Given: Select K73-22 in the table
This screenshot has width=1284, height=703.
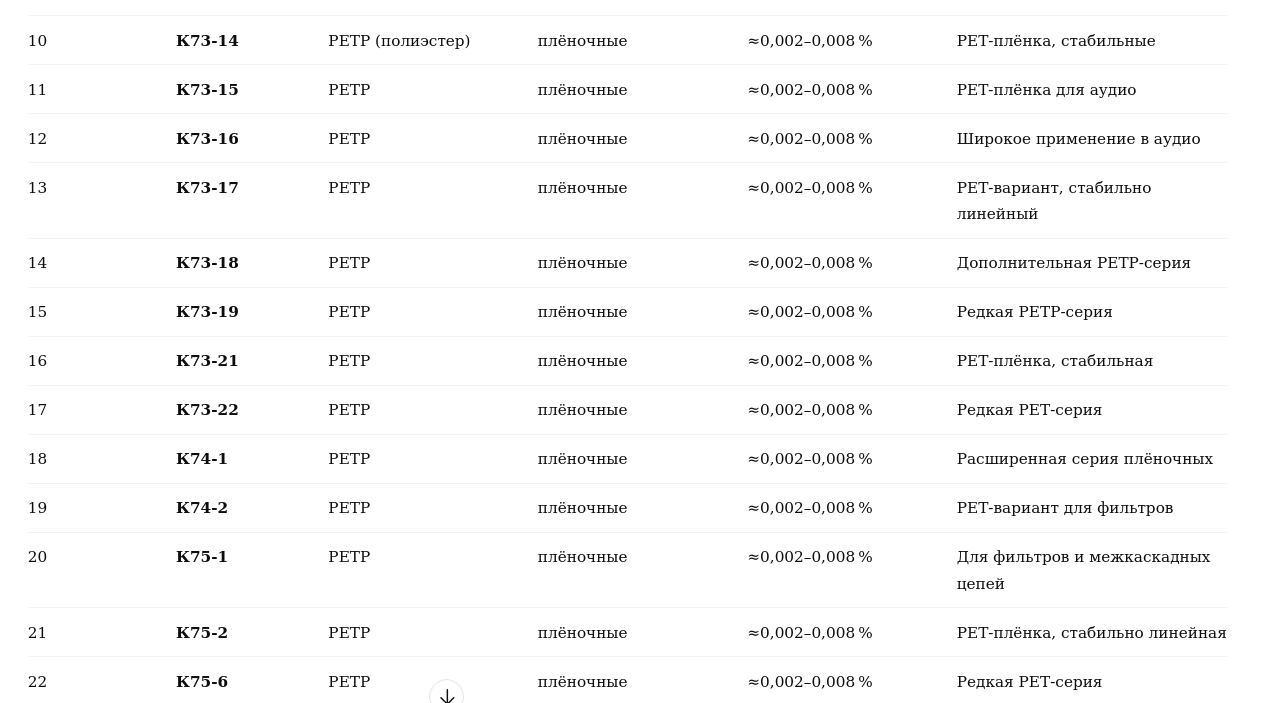Looking at the screenshot, I should pos(207,410).
